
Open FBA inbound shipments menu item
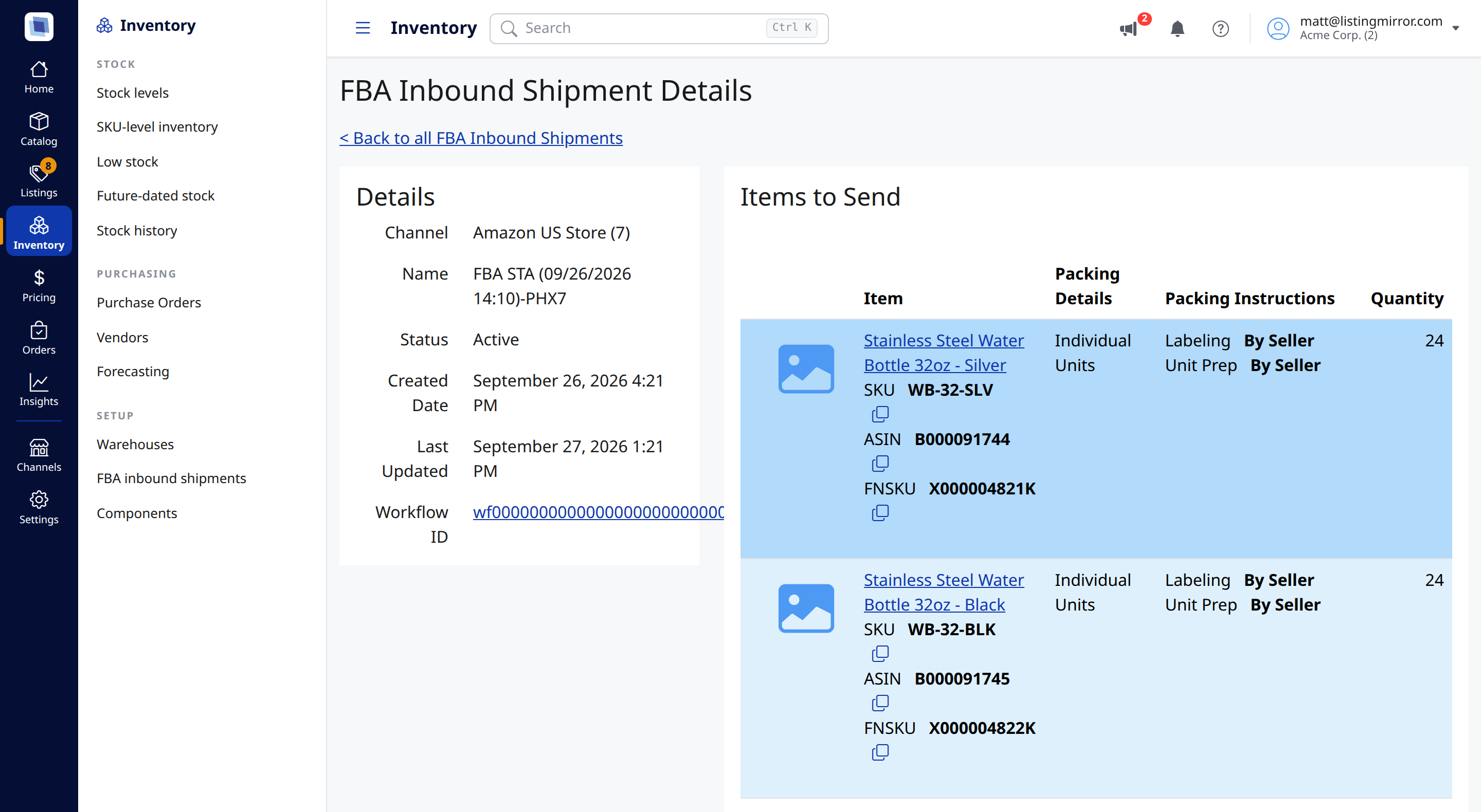[x=171, y=478]
